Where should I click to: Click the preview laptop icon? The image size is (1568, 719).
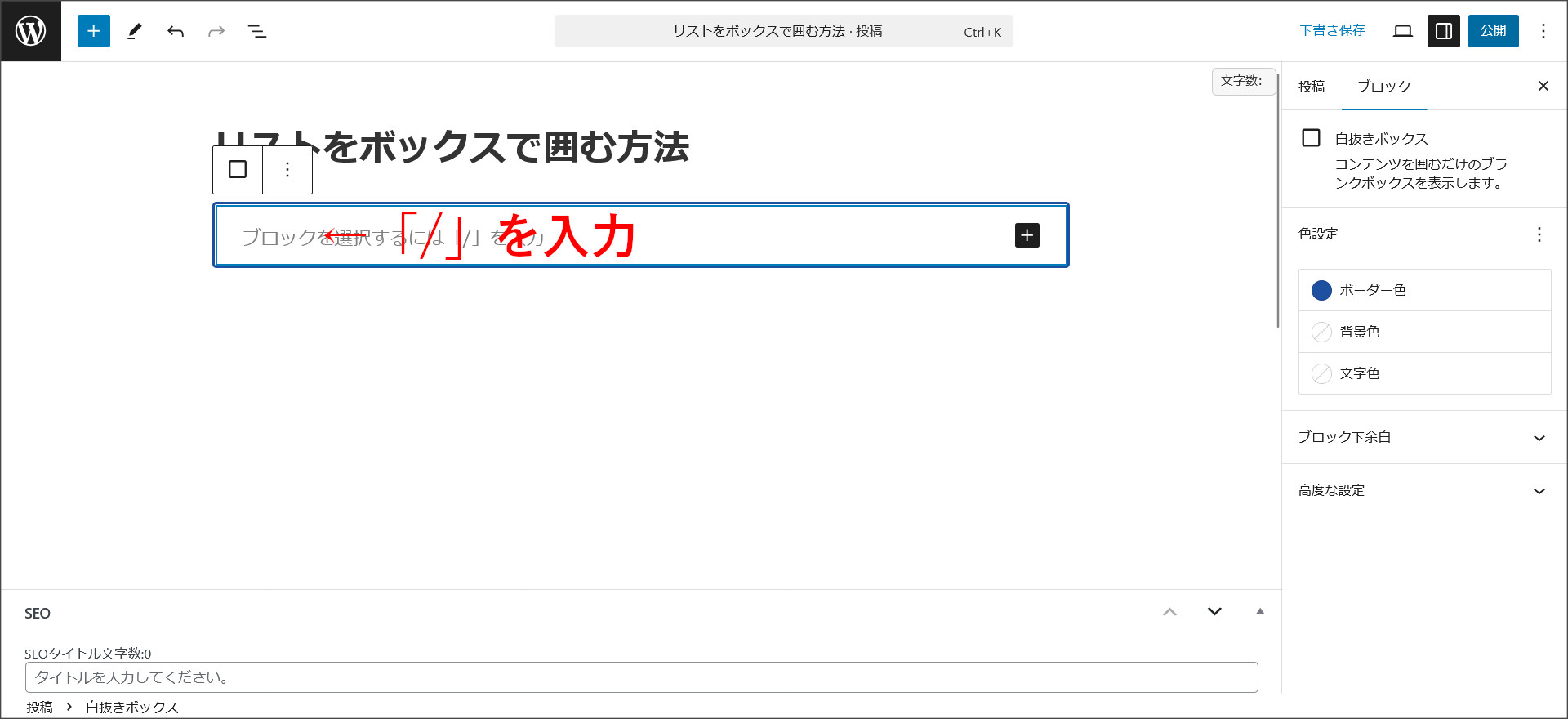pos(1403,31)
